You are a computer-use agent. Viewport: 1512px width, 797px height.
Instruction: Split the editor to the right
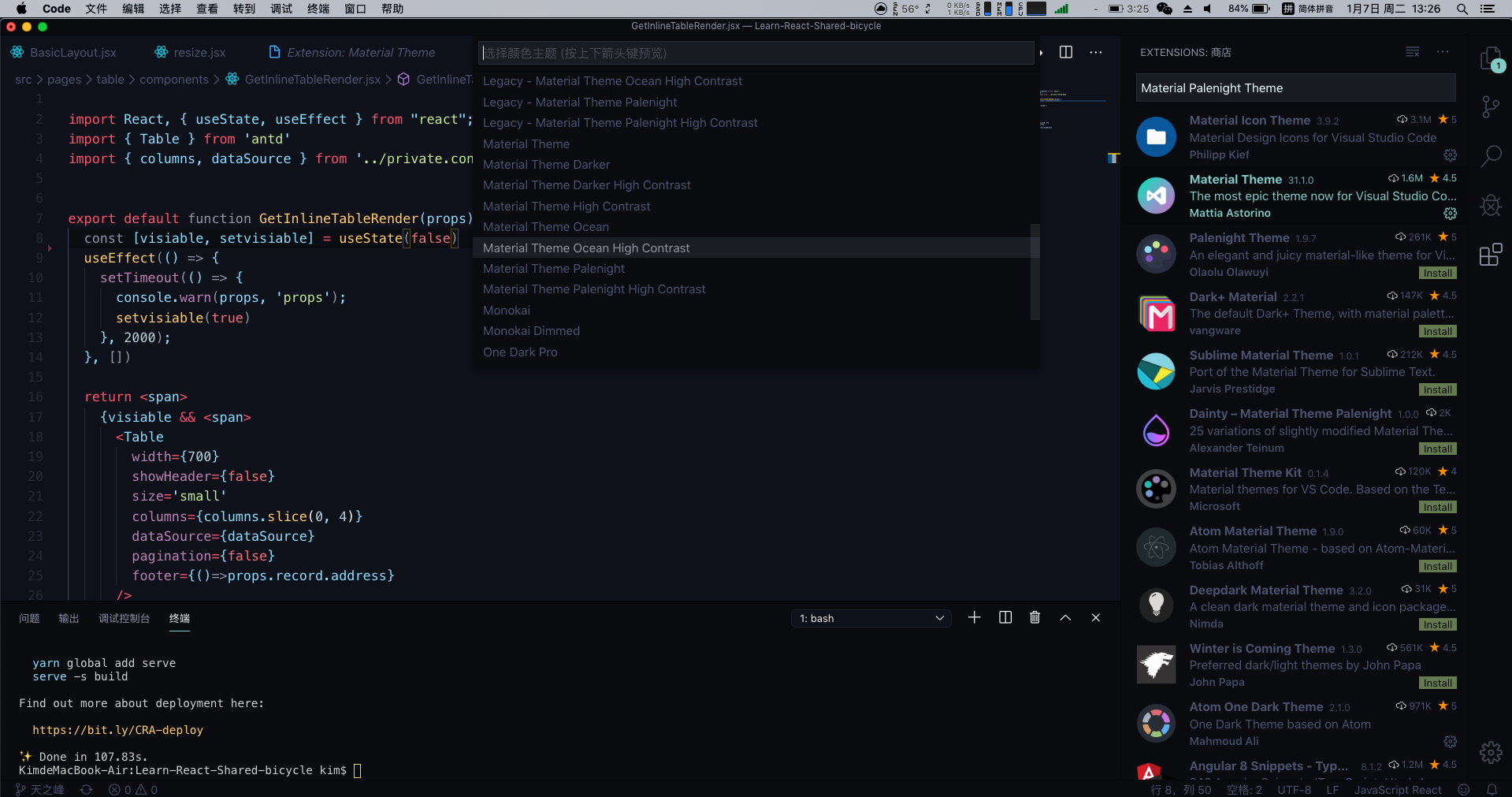click(1066, 52)
